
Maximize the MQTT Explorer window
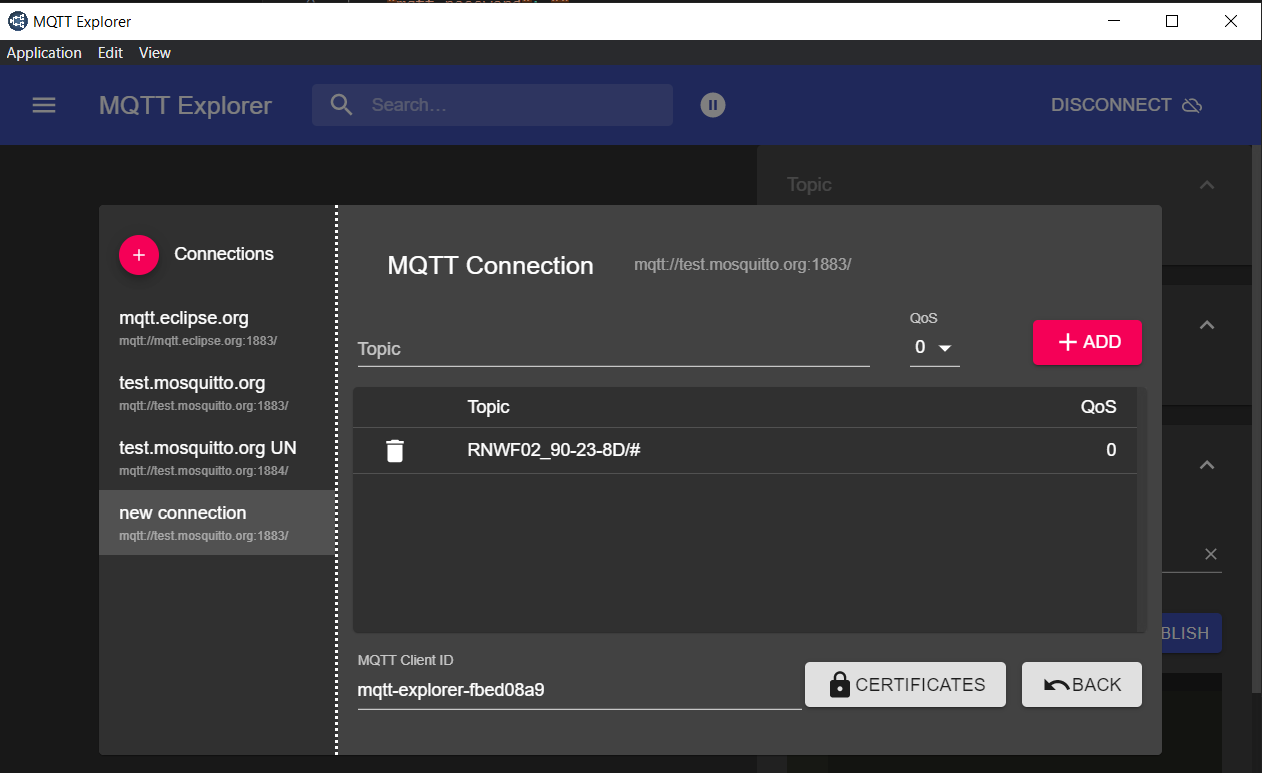[1172, 21]
